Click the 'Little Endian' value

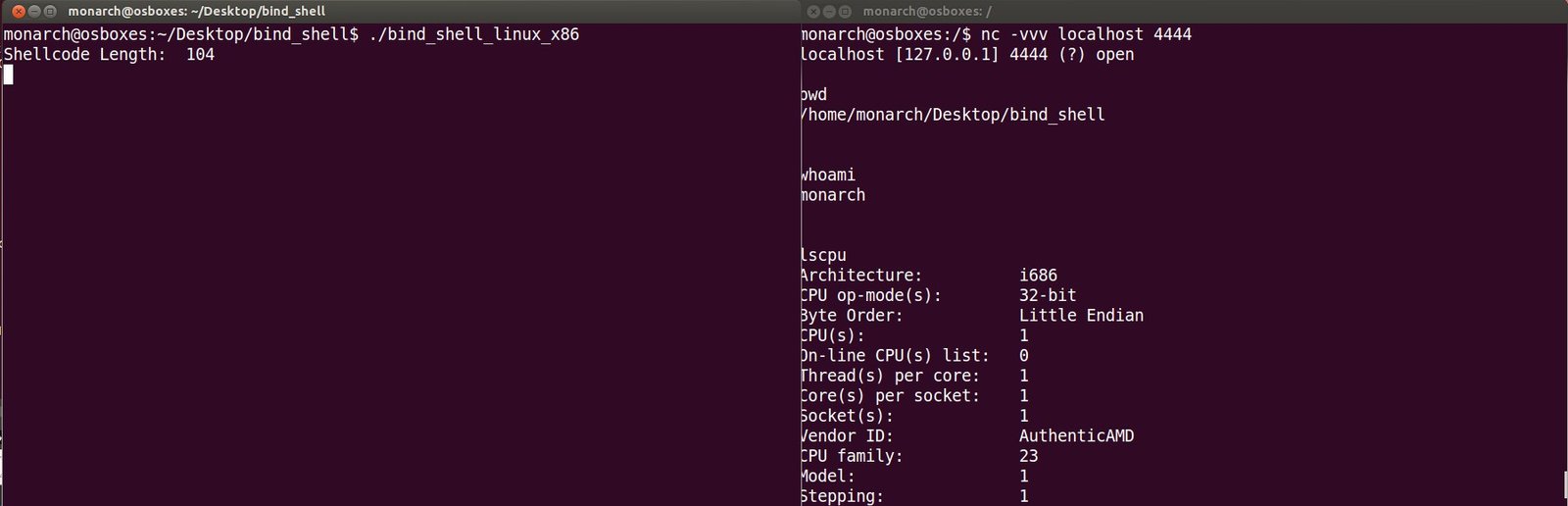[x=1081, y=316]
